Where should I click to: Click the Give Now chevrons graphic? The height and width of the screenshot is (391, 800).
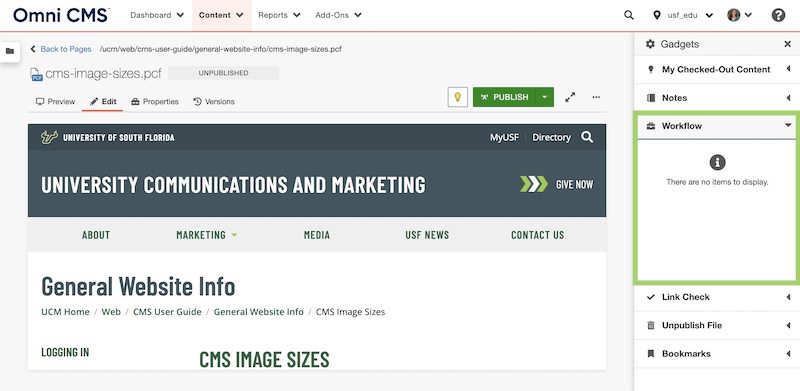[534, 184]
